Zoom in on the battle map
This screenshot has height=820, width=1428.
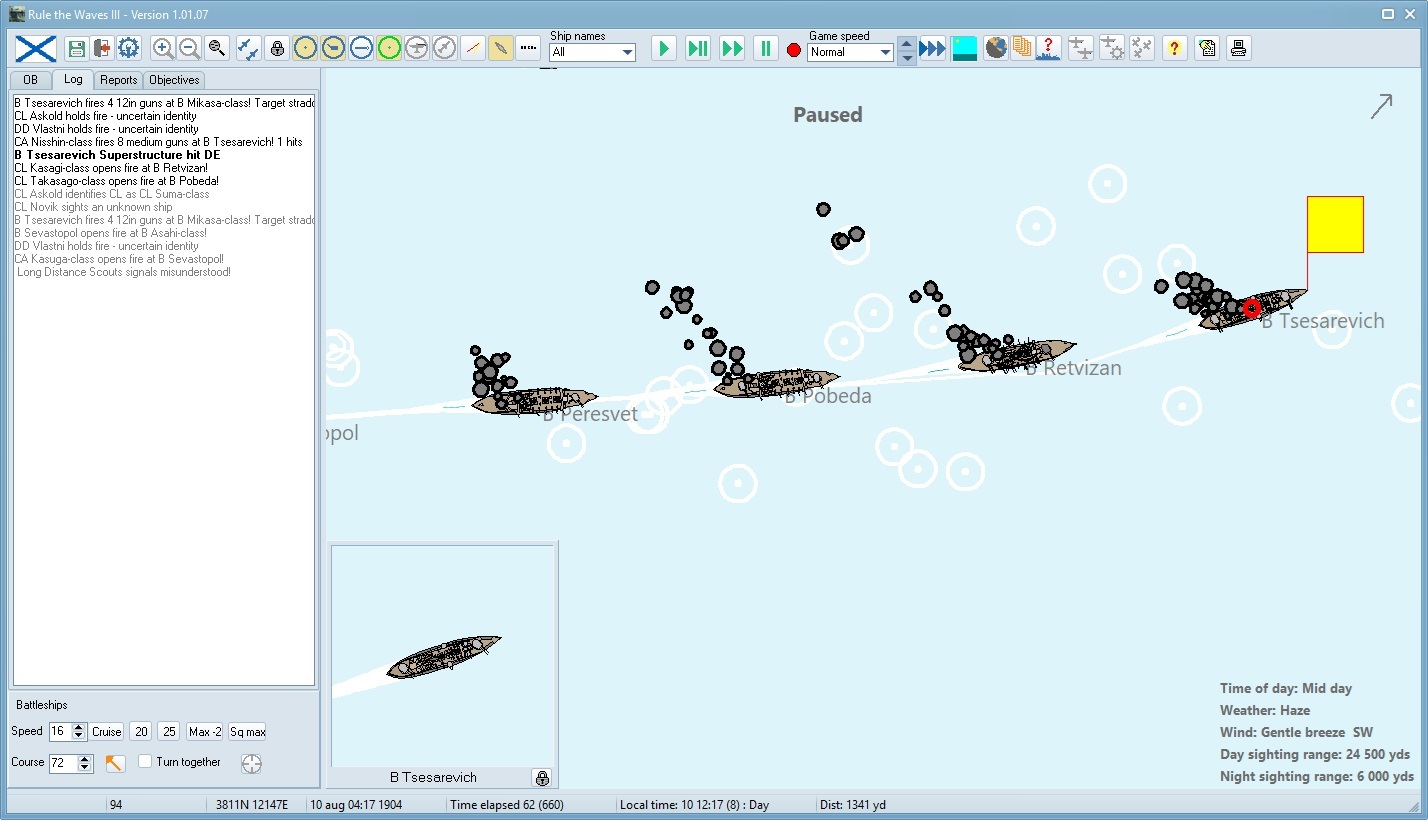[x=163, y=48]
